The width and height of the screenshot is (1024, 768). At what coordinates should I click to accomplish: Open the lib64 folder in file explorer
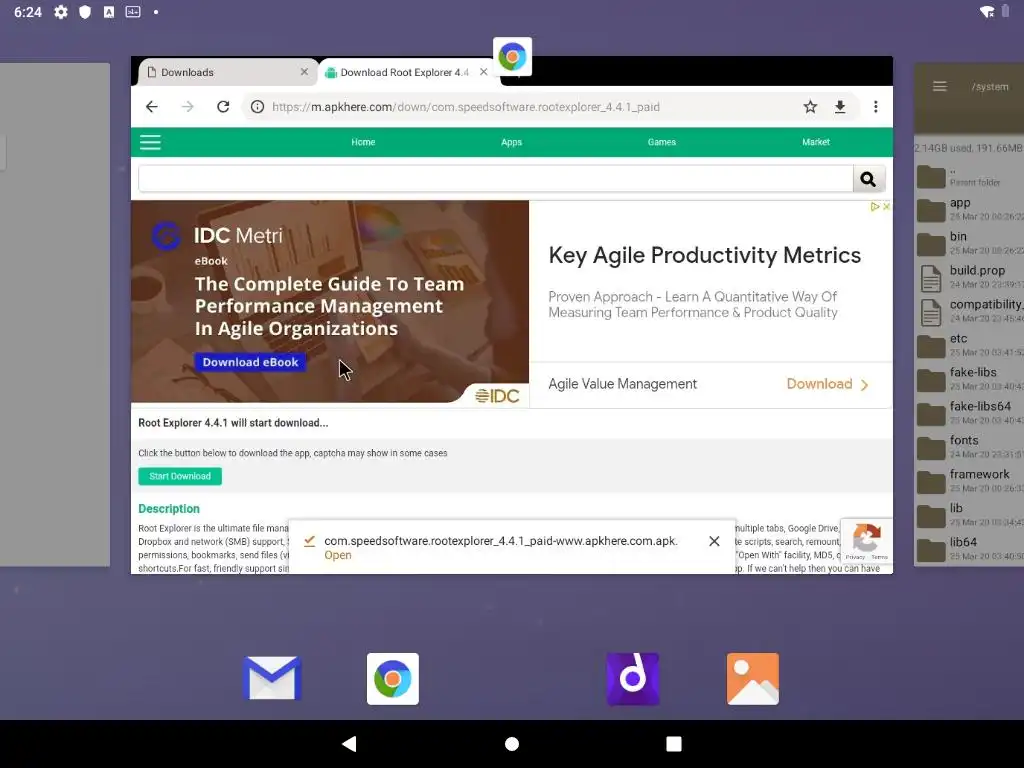(970, 549)
